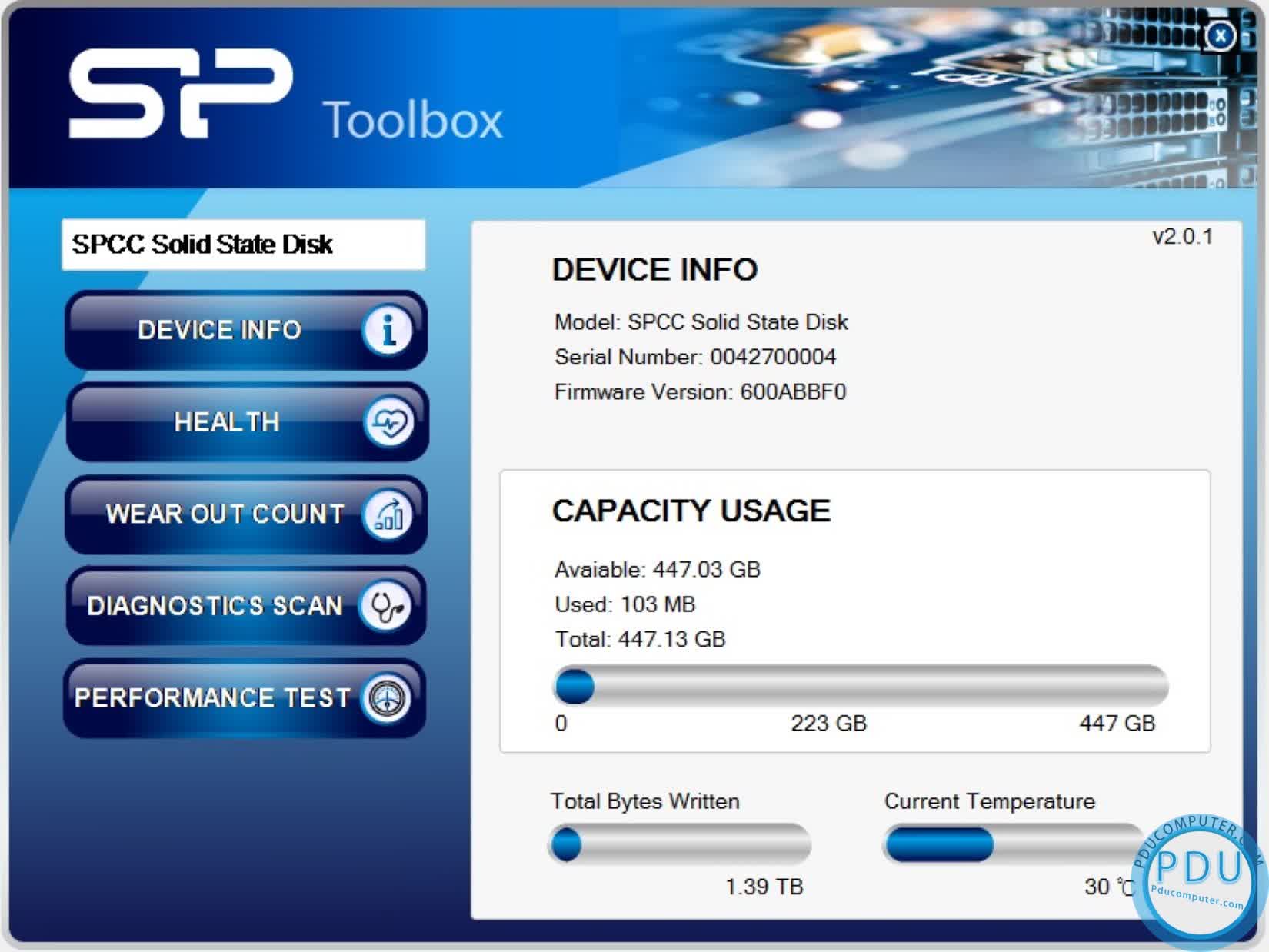Select the gauge icon on Performance Test

[x=388, y=699]
